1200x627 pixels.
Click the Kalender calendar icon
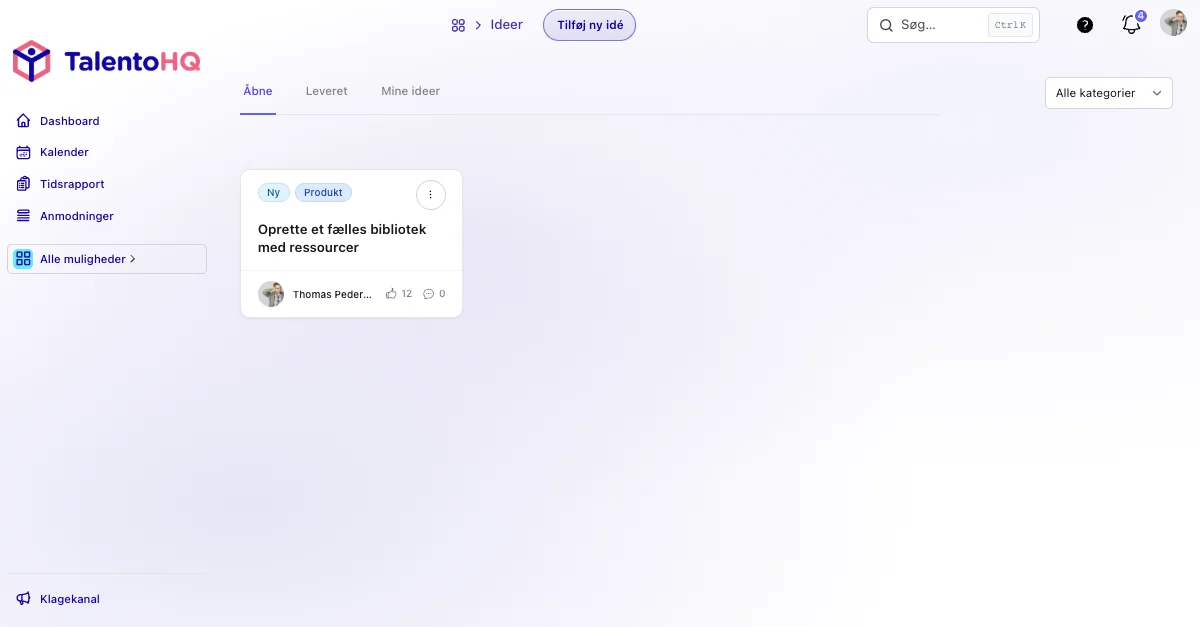click(x=23, y=152)
